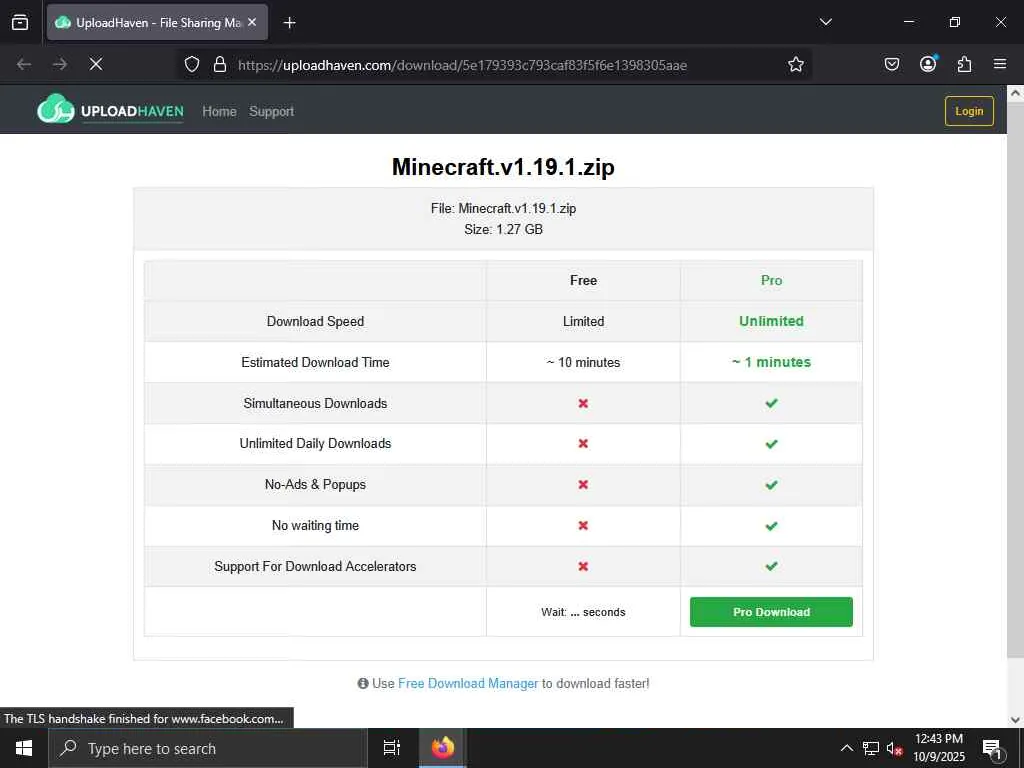Viewport: 1024px width, 768px height.
Task: Click the green check for No waiting time
Action: (771, 526)
